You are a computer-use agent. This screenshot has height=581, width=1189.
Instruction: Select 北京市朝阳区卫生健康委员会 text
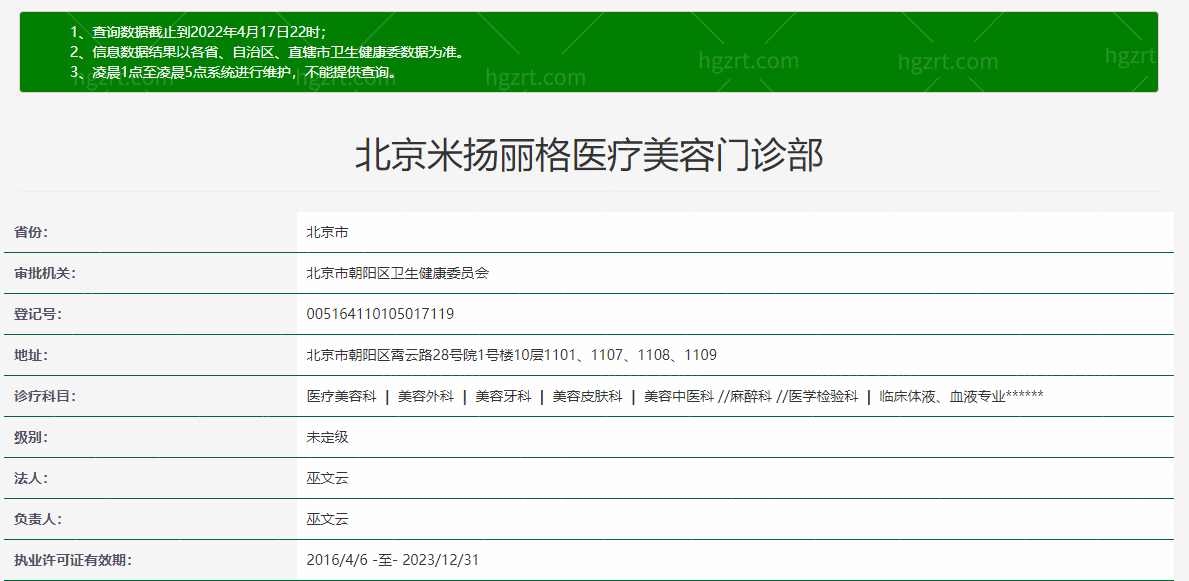[x=397, y=273]
